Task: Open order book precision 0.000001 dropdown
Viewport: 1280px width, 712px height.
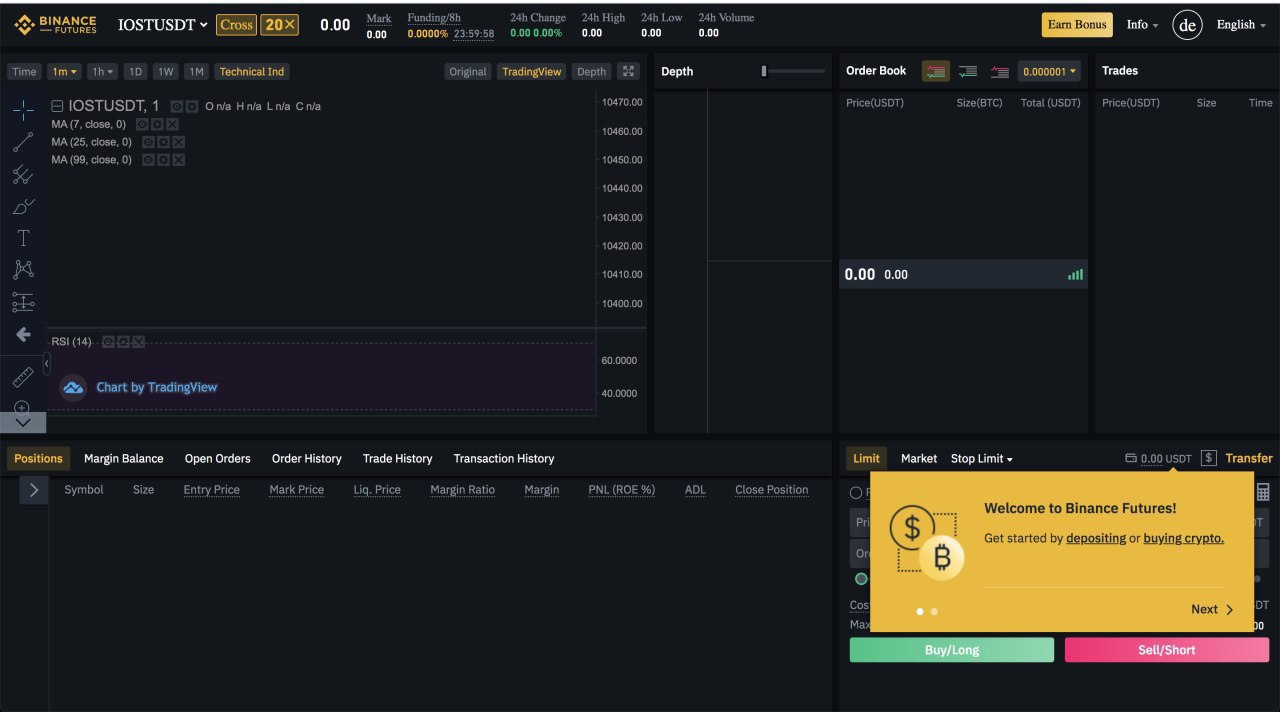Action: (1050, 71)
